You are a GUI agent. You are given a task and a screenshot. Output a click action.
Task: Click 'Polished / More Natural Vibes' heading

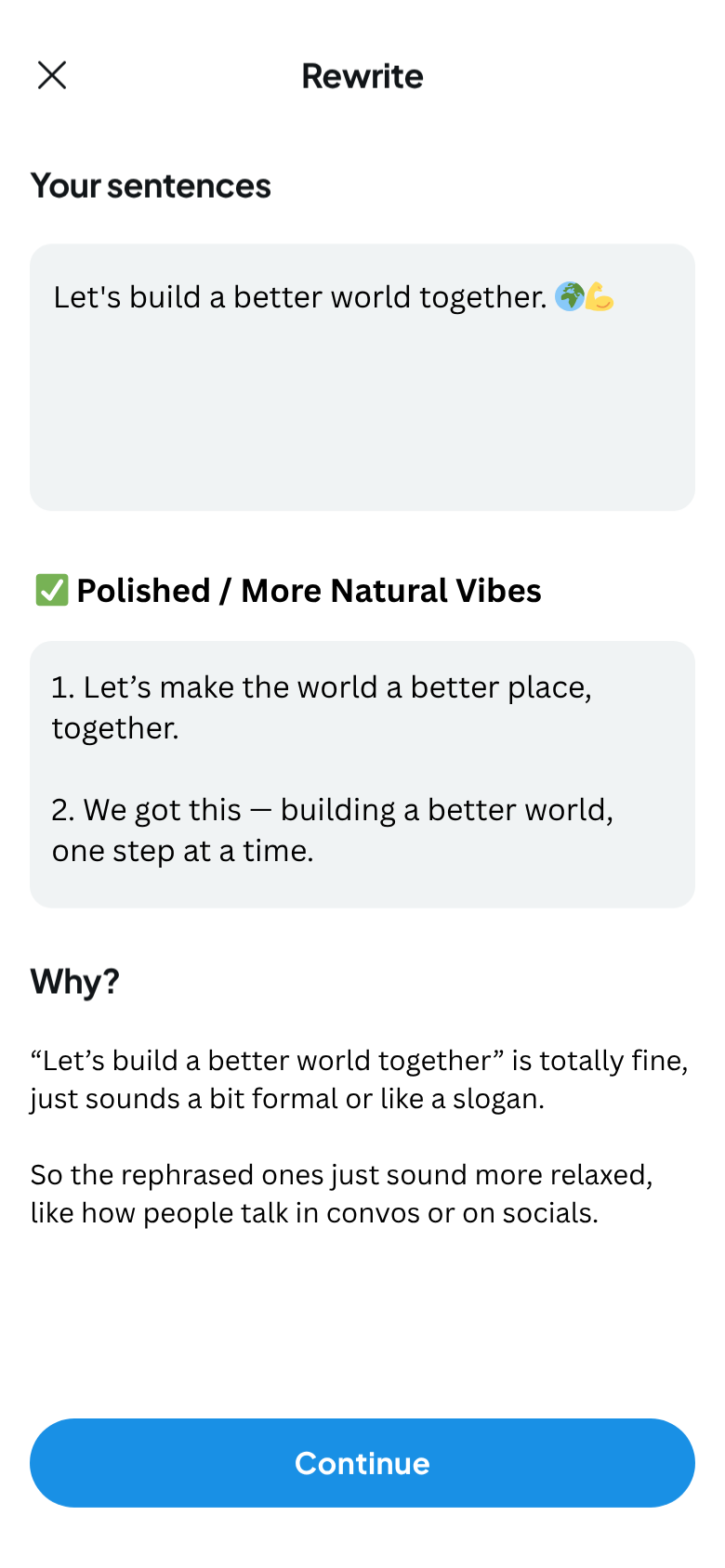tap(309, 591)
